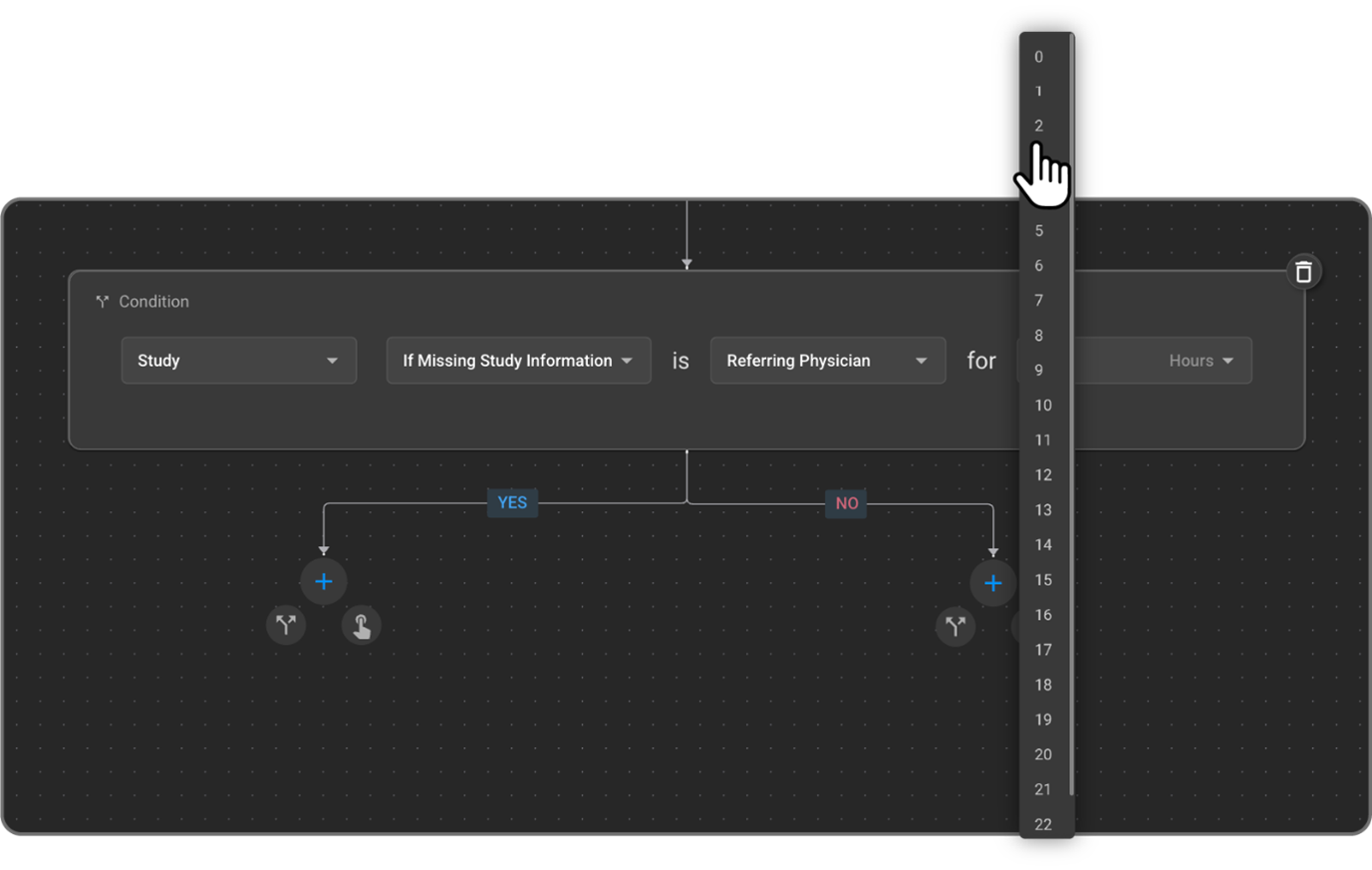
Task: Add an action with the touch icon under YES
Action: click(362, 626)
